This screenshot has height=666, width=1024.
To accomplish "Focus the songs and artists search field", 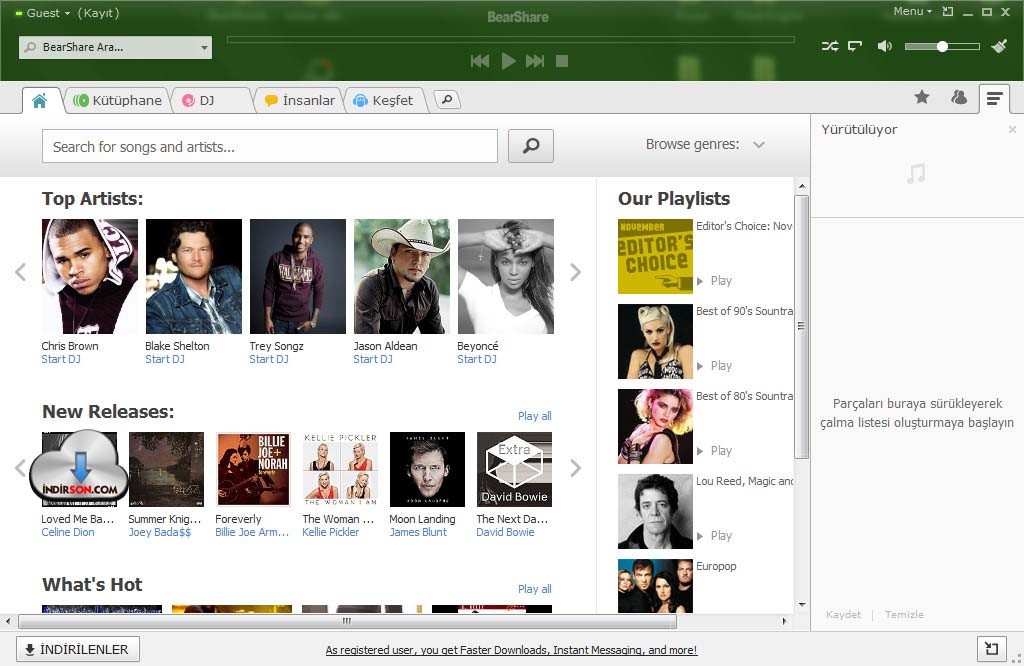I will [x=270, y=146].
